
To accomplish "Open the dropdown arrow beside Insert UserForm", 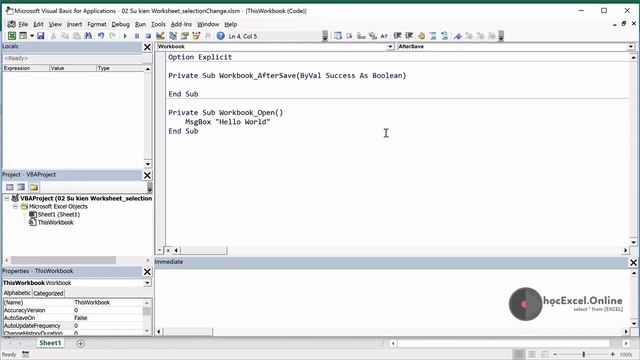I will coord(32,36).
